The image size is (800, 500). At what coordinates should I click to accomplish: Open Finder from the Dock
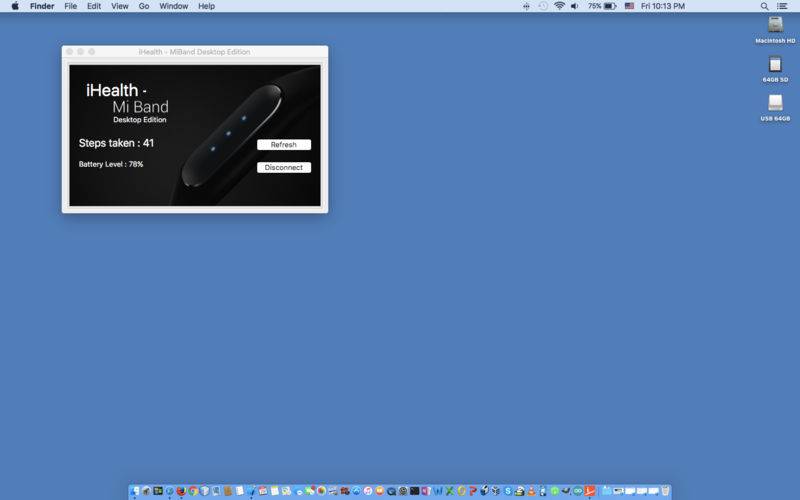click(135, 491)
